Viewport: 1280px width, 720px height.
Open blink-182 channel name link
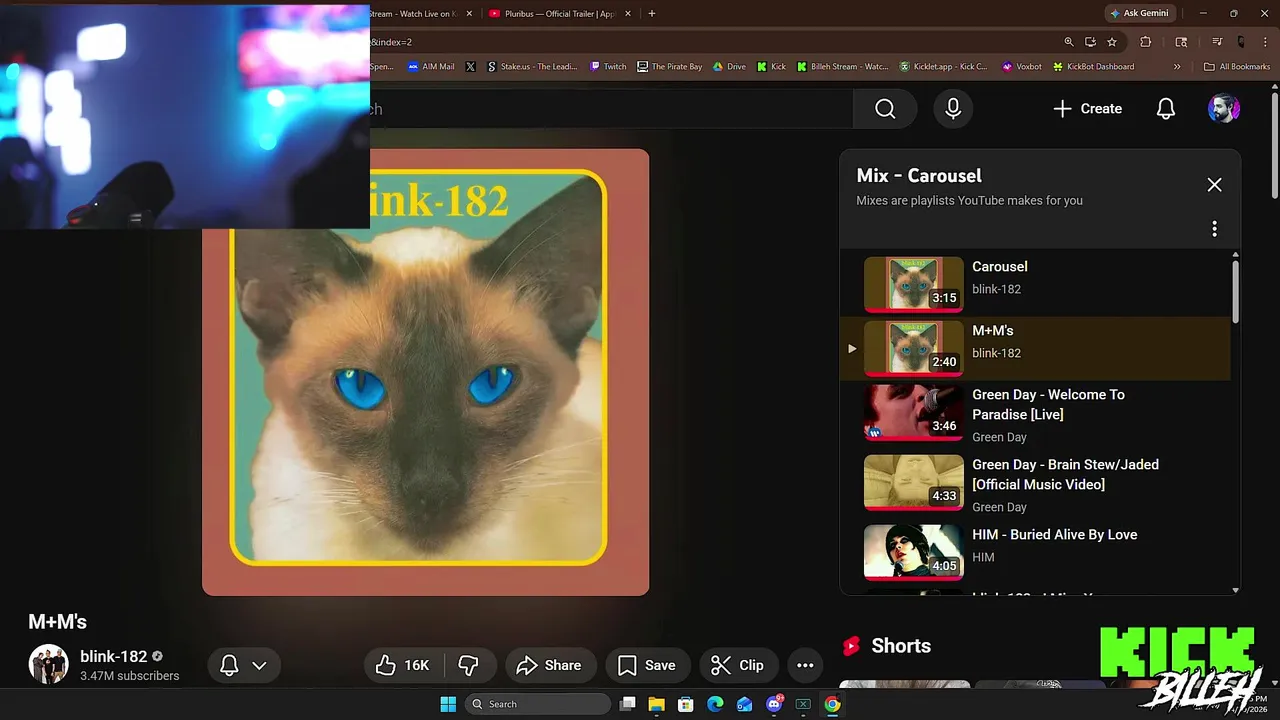pyautogui.click(x=113, y=657)
